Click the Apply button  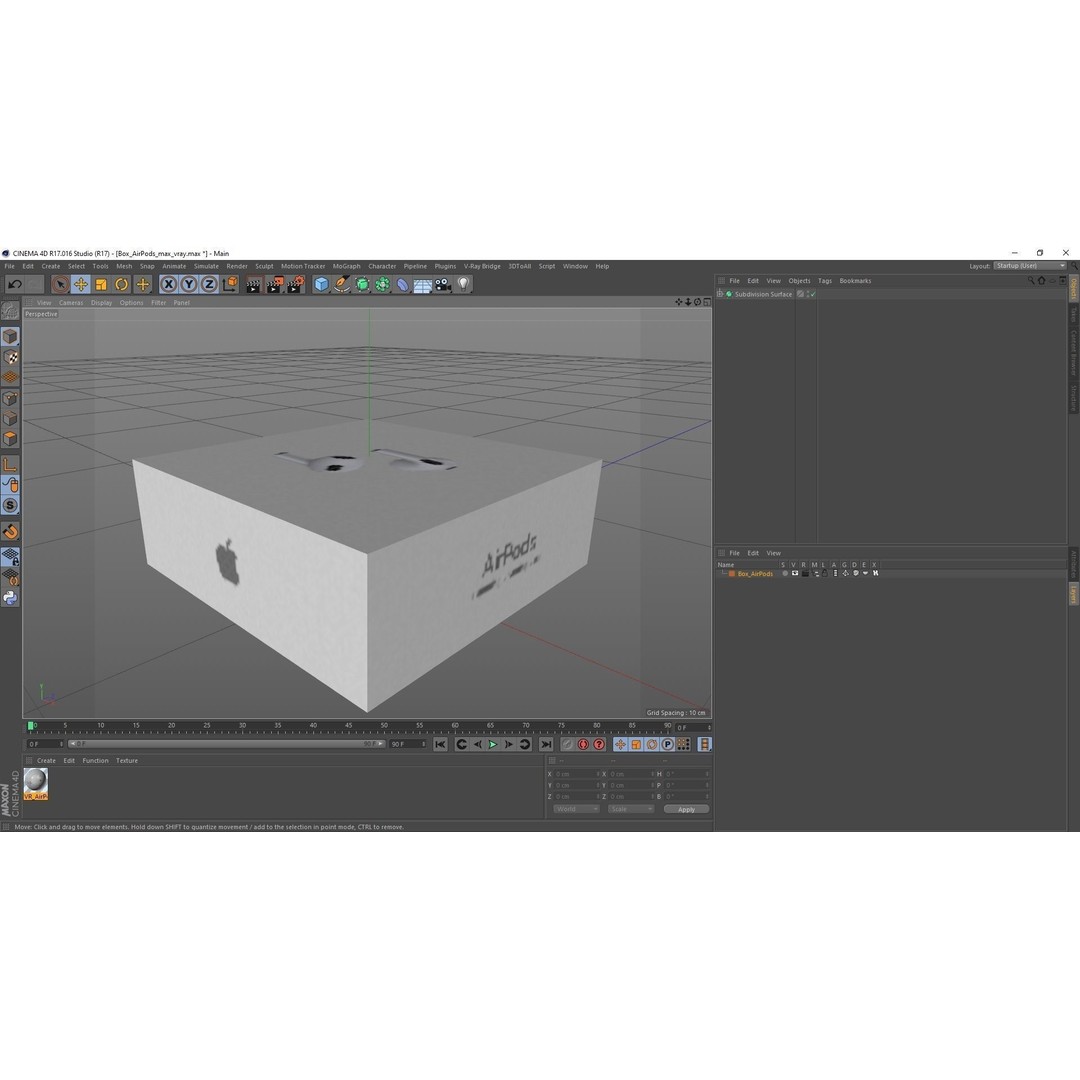point(687,809)
